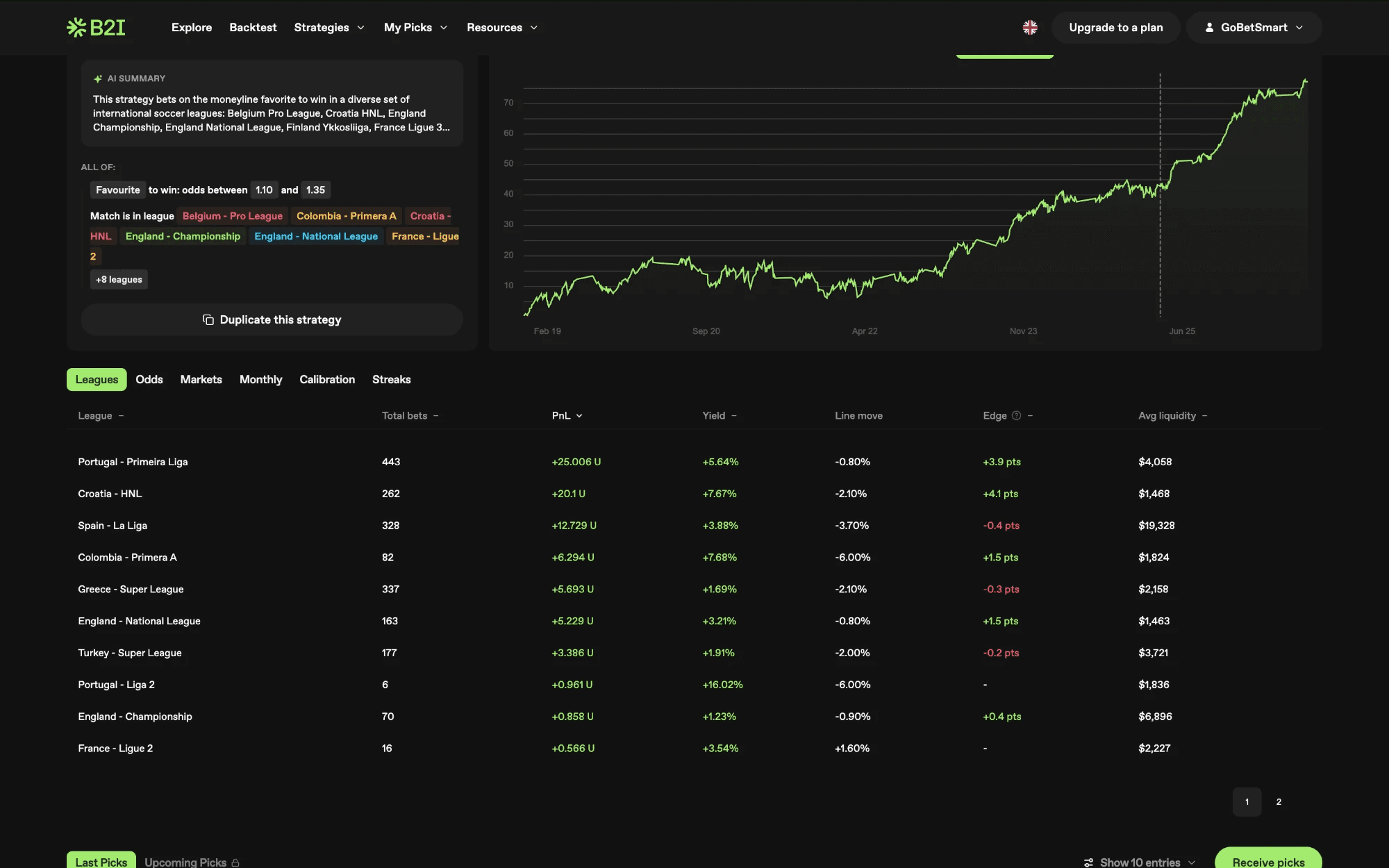Click Belgium - Pro League tag
1389x868 pixels.
click(233, 216)
